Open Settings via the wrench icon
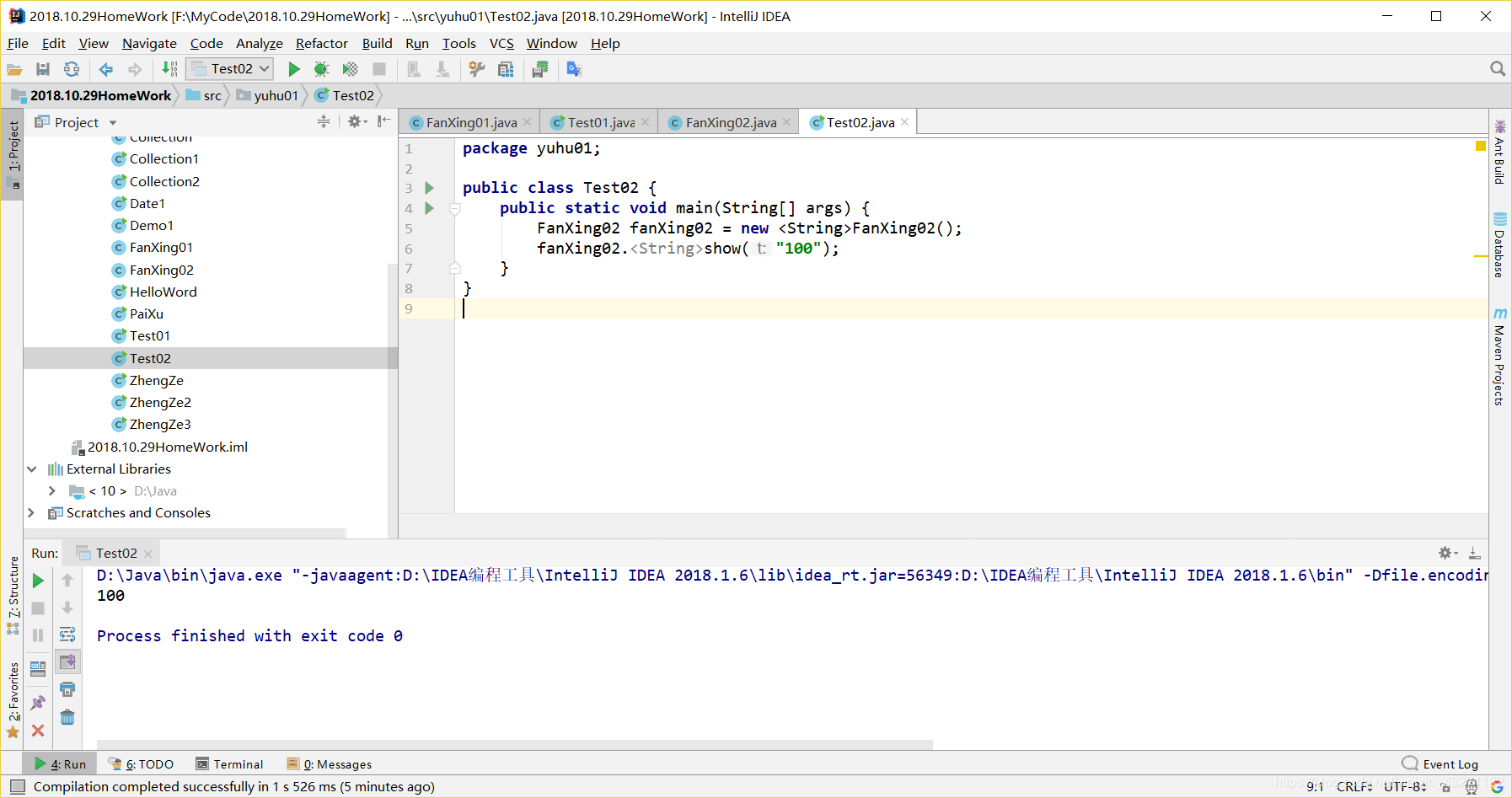Viewport: 1512px width, 798px height. [x=477, y=69]
